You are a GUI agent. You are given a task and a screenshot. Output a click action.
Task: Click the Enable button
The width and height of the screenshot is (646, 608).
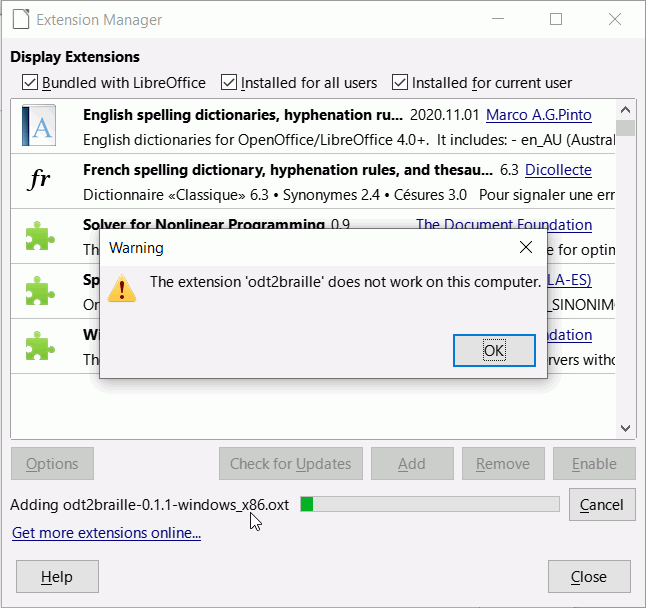point(594,464)
